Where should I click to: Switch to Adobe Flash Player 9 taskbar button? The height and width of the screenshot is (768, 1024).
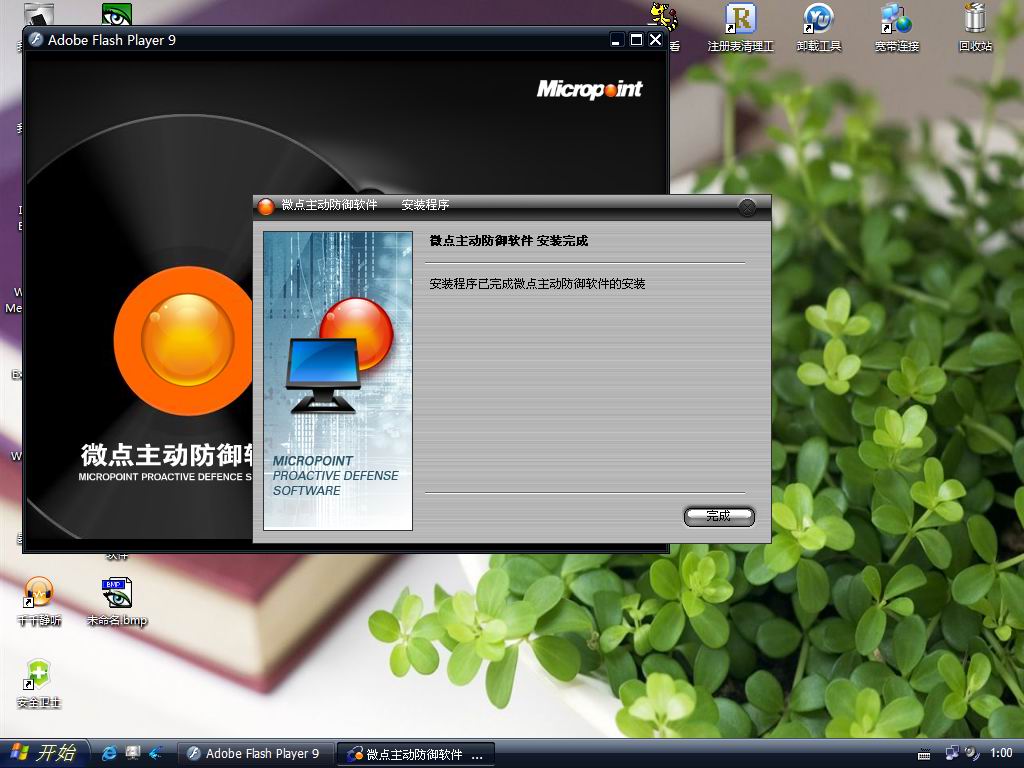256,754
